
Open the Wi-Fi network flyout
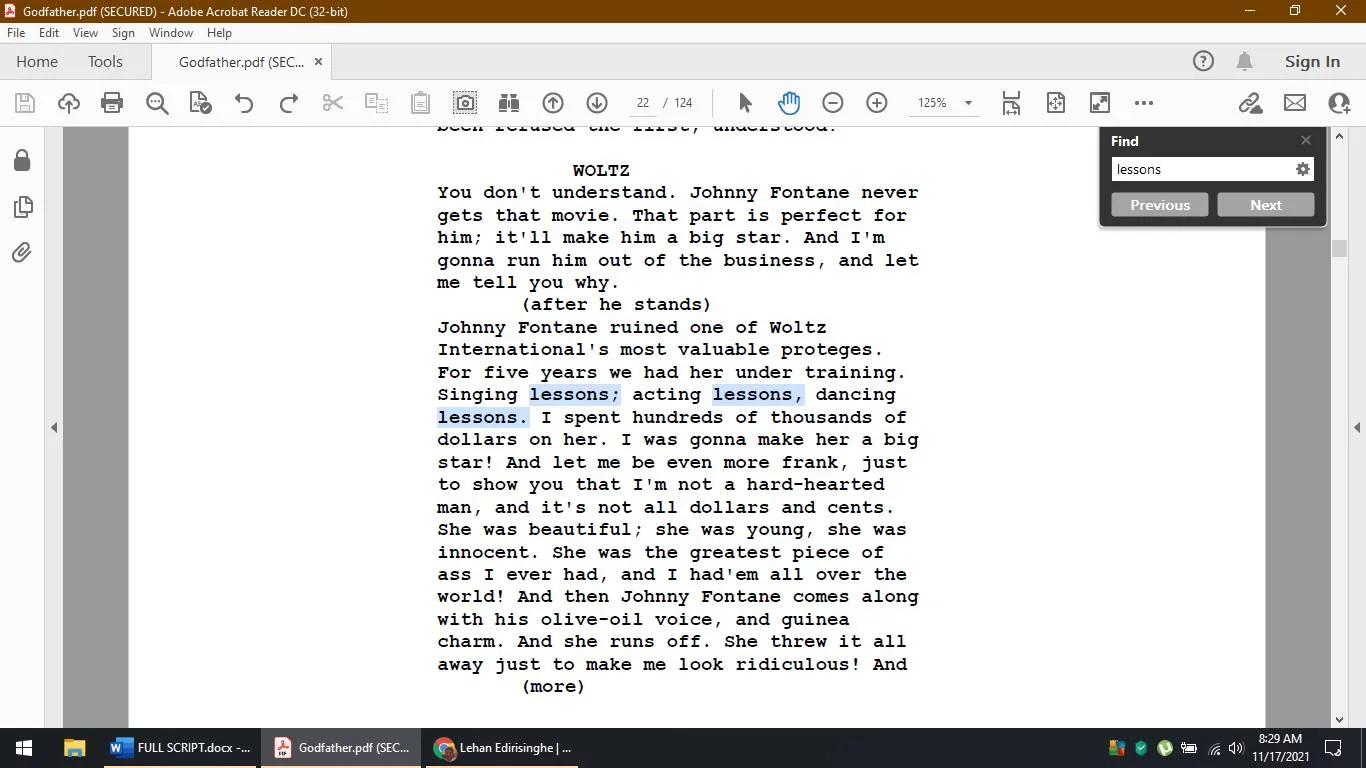point(1214,748)
